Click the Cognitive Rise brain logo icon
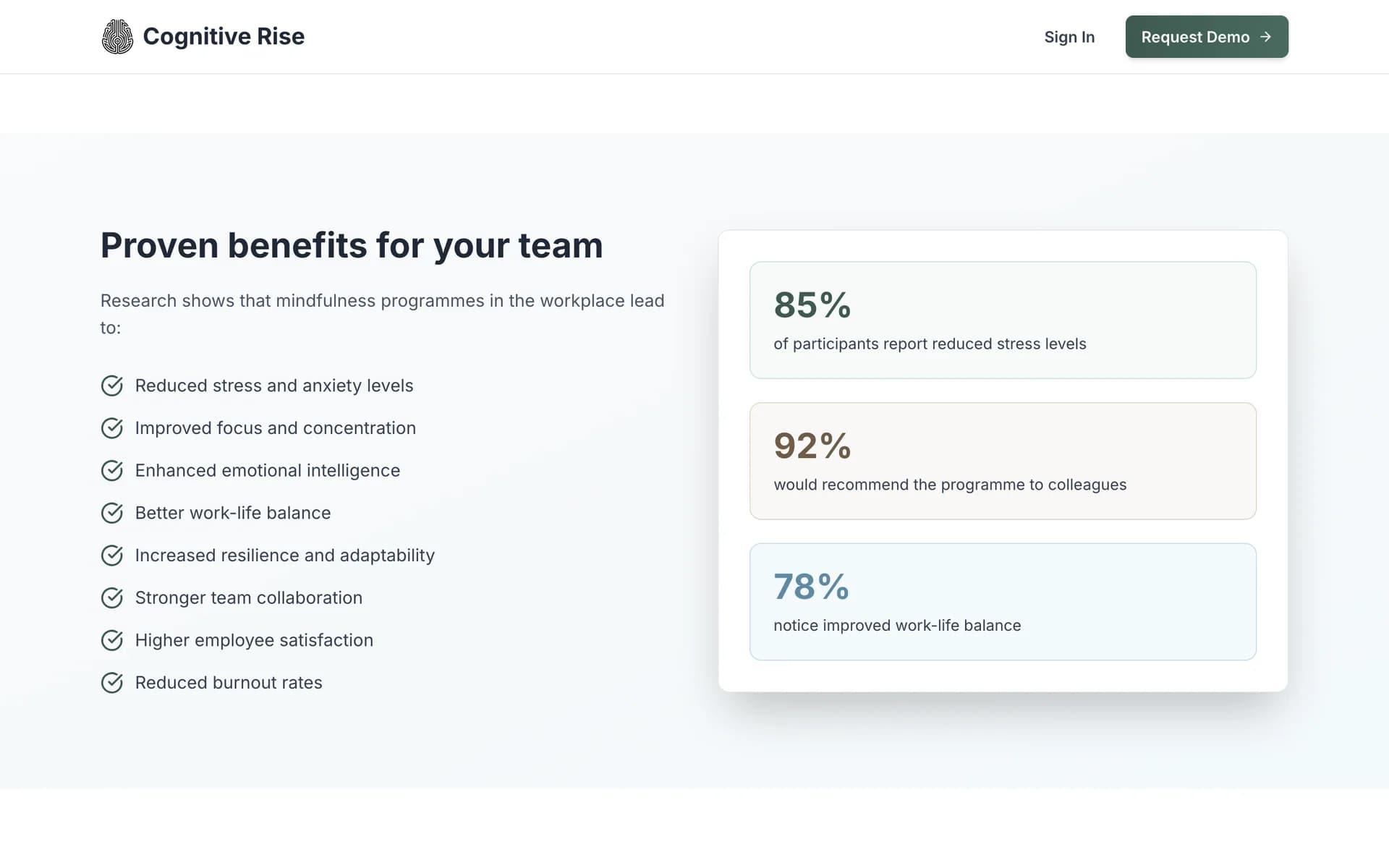This screenshot has width=1389, height=868. click(x=117, y=36)
